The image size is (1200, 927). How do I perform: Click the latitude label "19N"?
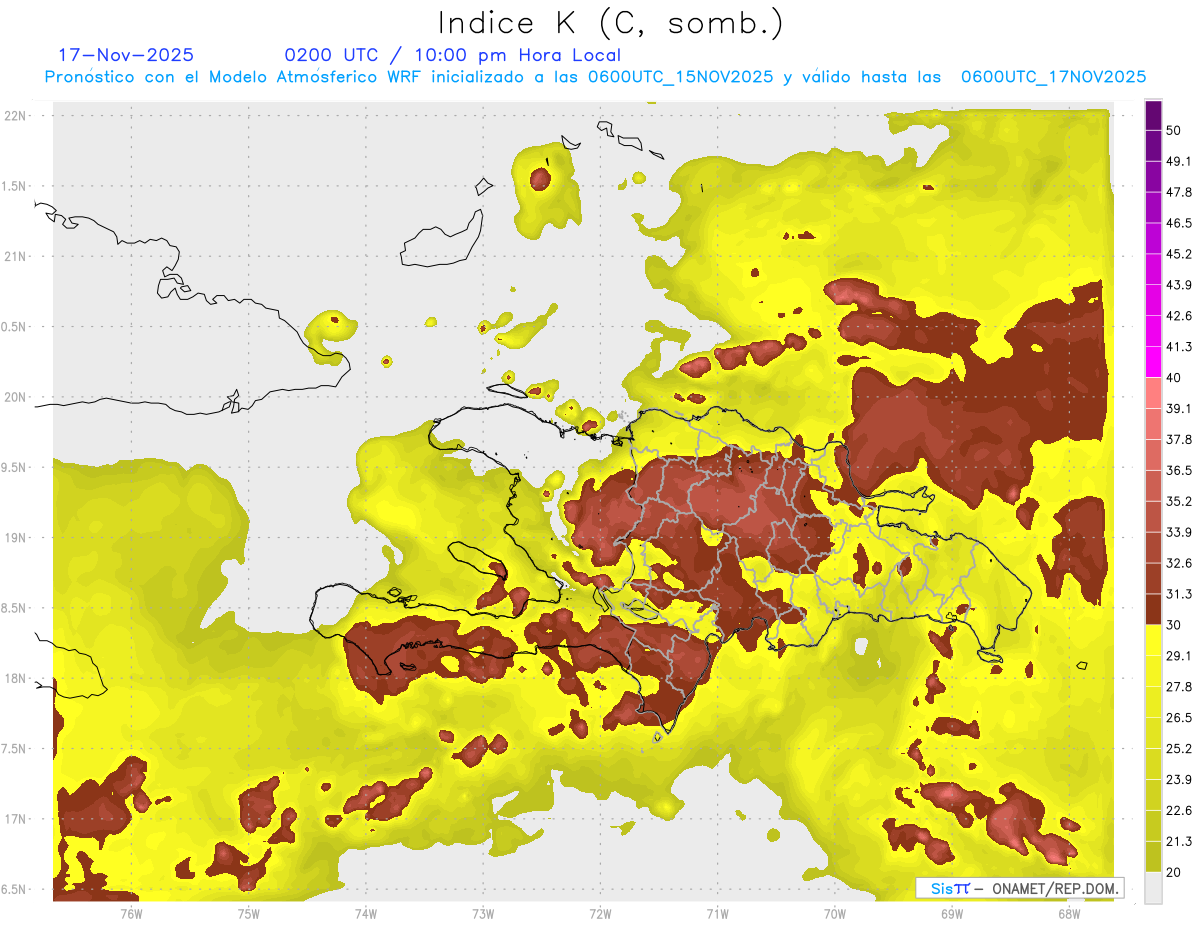click(16, 538)
